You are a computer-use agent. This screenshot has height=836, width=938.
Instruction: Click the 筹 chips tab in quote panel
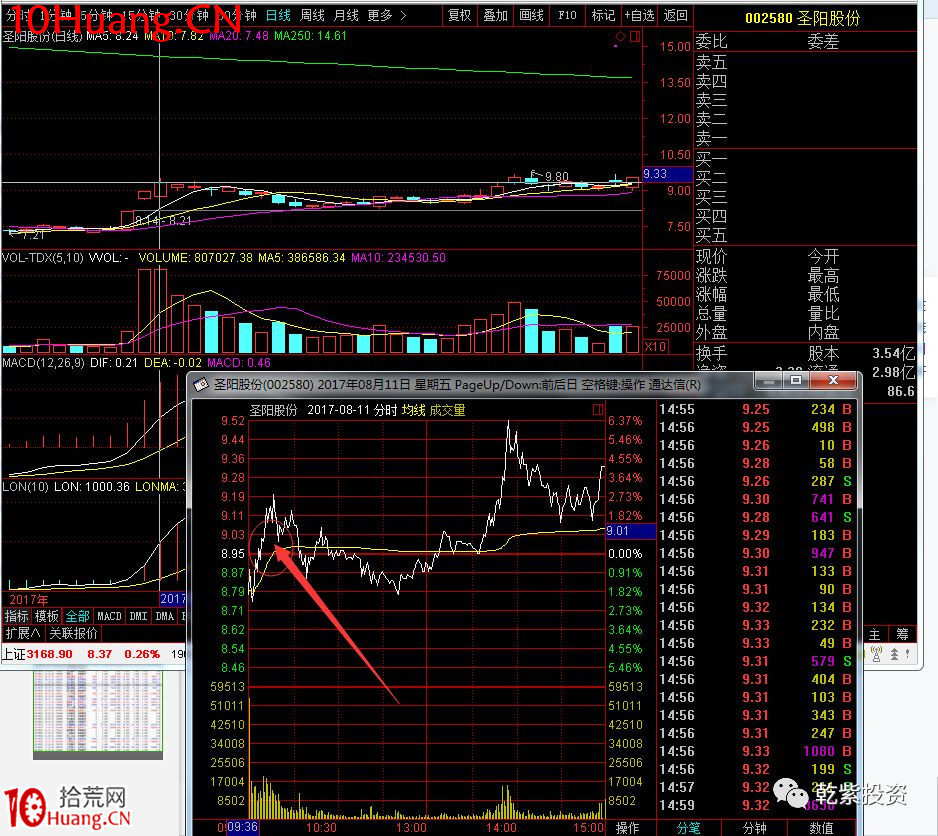point(902,634)
